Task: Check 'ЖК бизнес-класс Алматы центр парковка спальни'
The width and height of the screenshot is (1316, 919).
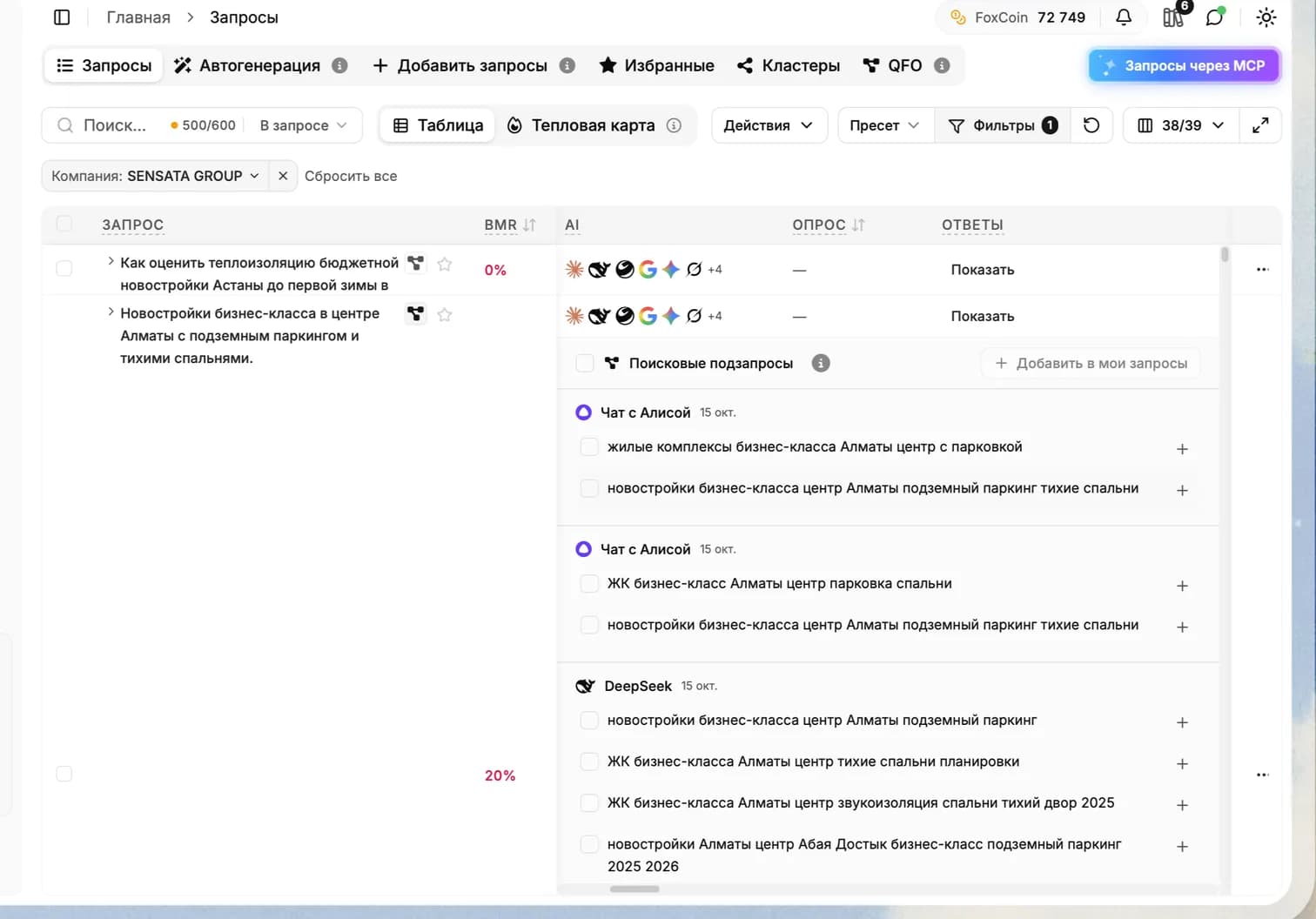Action: click(589, 583)
